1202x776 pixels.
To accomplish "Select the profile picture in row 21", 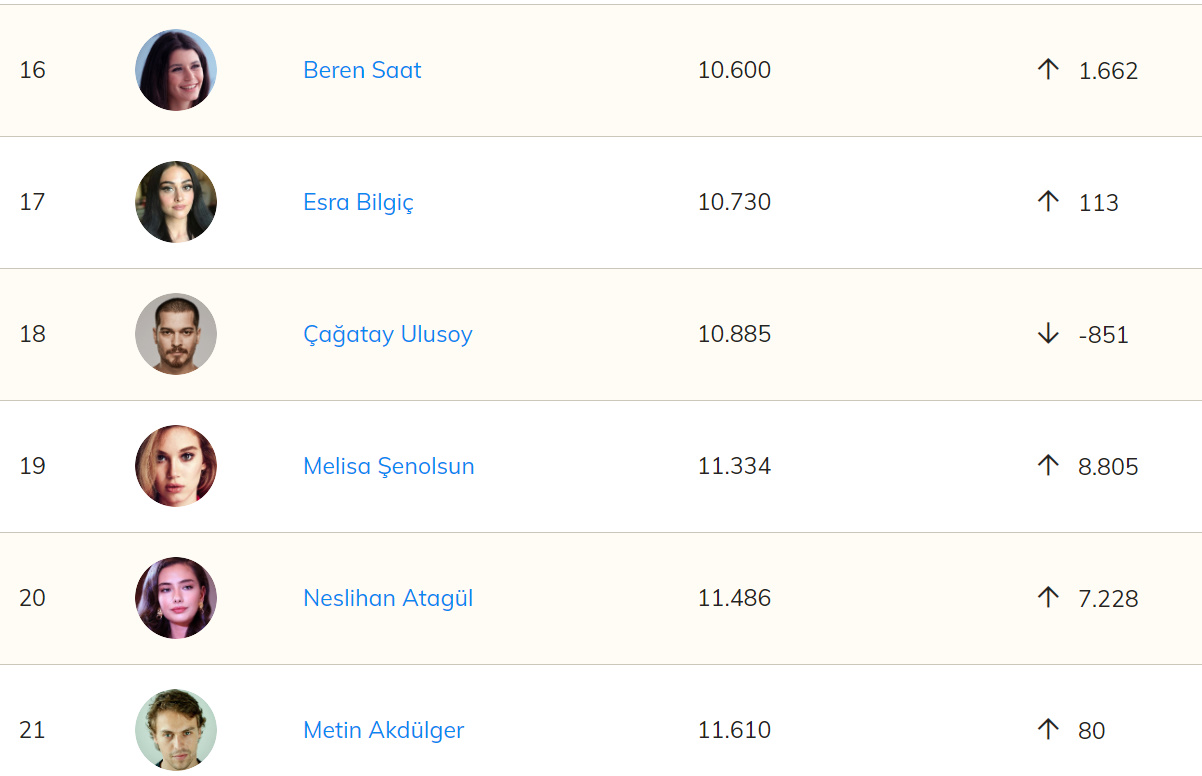I will pyautogui.click(x=176, y=730).
